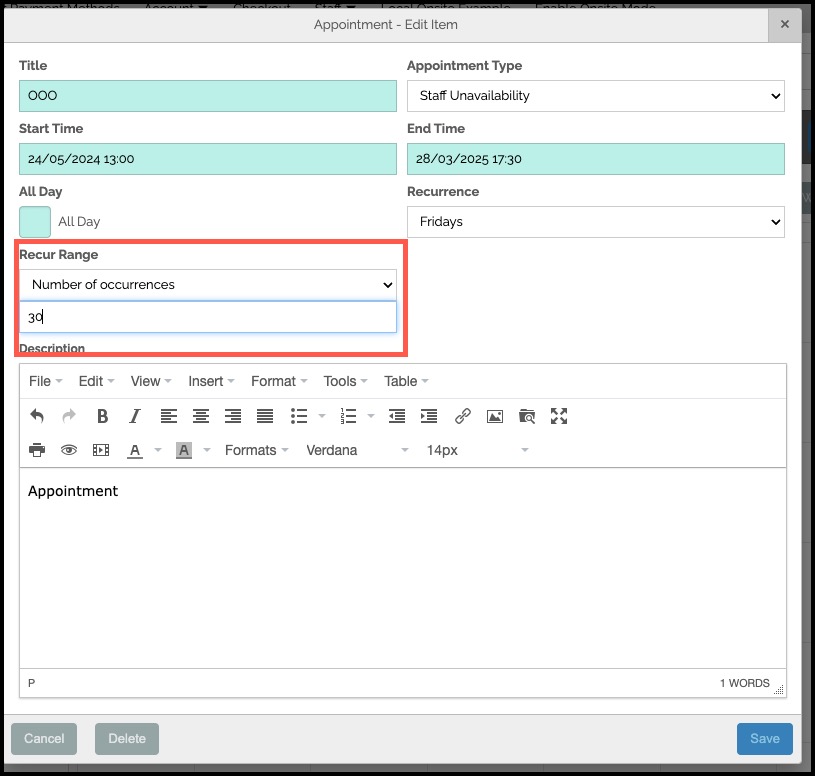This screenshot has height=776, width=815.
Task: Click the occurrences count field showing 30
Action: click(x=208, y=317)
